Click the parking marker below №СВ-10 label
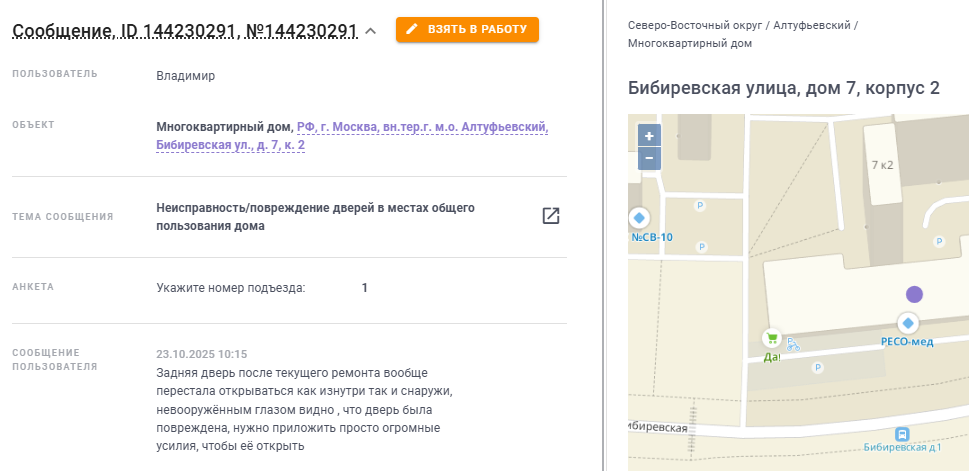This screenshot has width=969, height=471. (x=701, y=246)
